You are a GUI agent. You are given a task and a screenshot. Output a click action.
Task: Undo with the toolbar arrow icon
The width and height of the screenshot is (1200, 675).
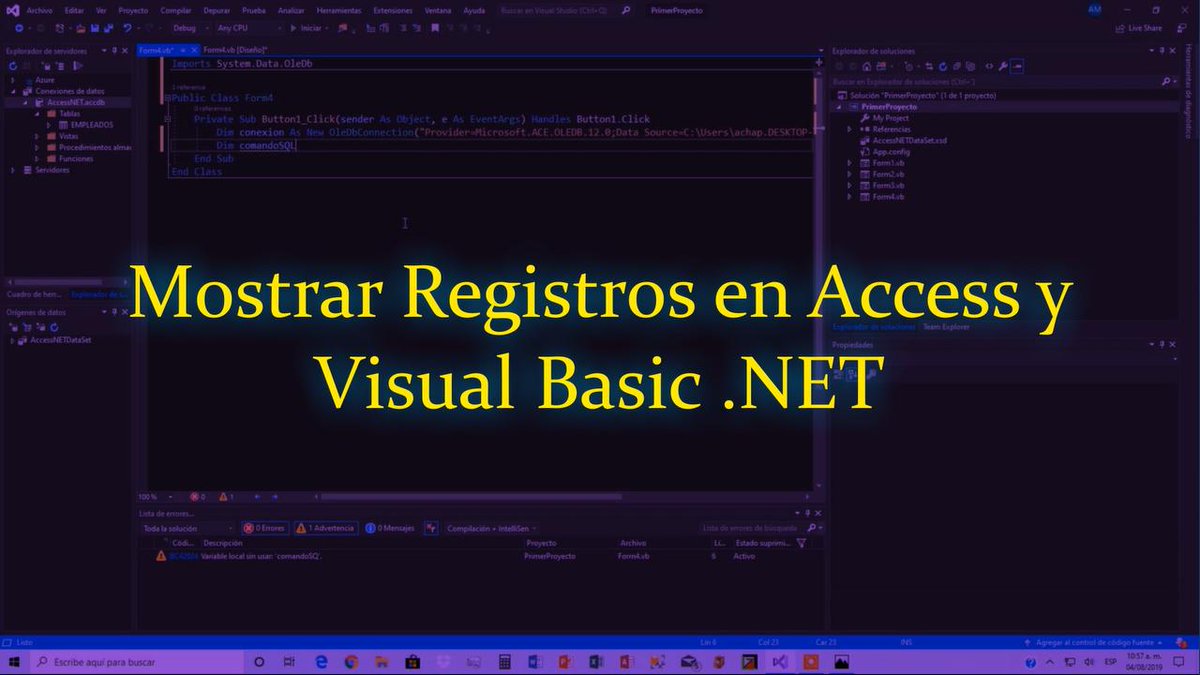(128, 28)
